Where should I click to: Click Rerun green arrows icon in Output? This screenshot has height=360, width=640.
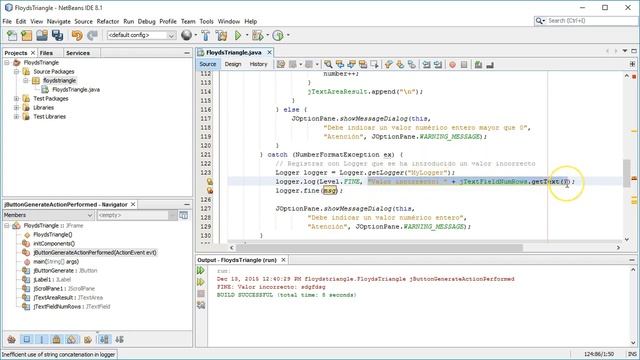201,271
